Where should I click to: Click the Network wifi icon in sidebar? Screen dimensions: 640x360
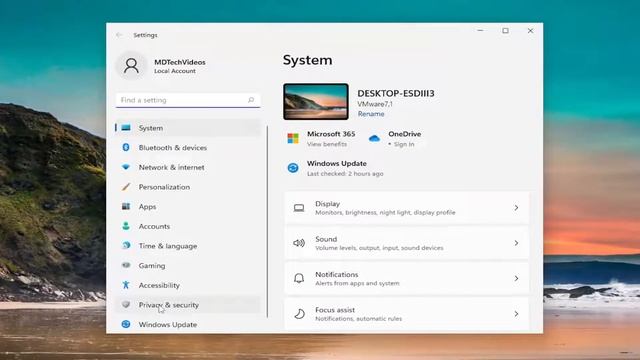[x=126, y=167]
